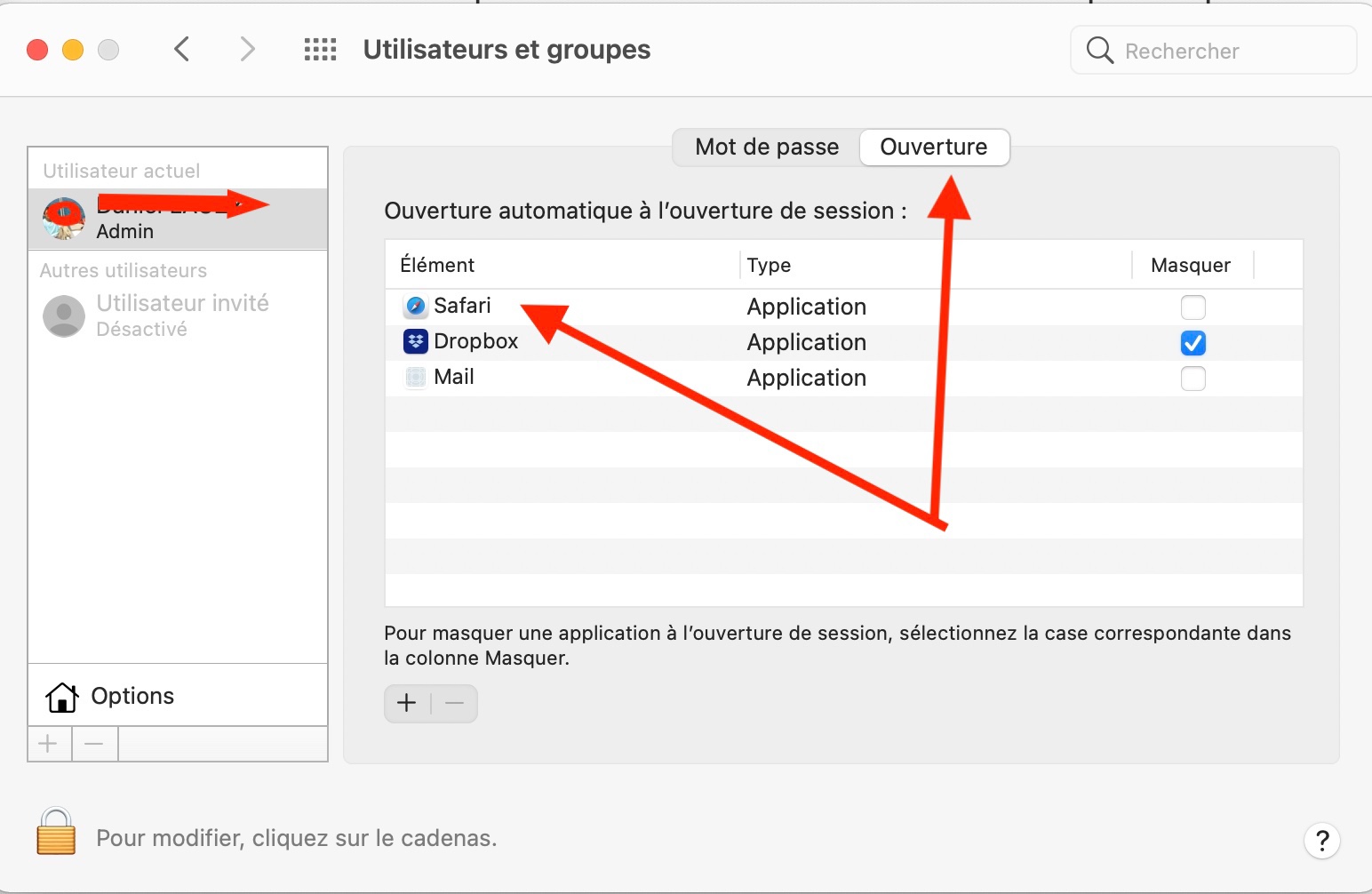Select the Ouverture tab
The image size is (1372, 894).
pyautogui.click(x=933, y=148)
